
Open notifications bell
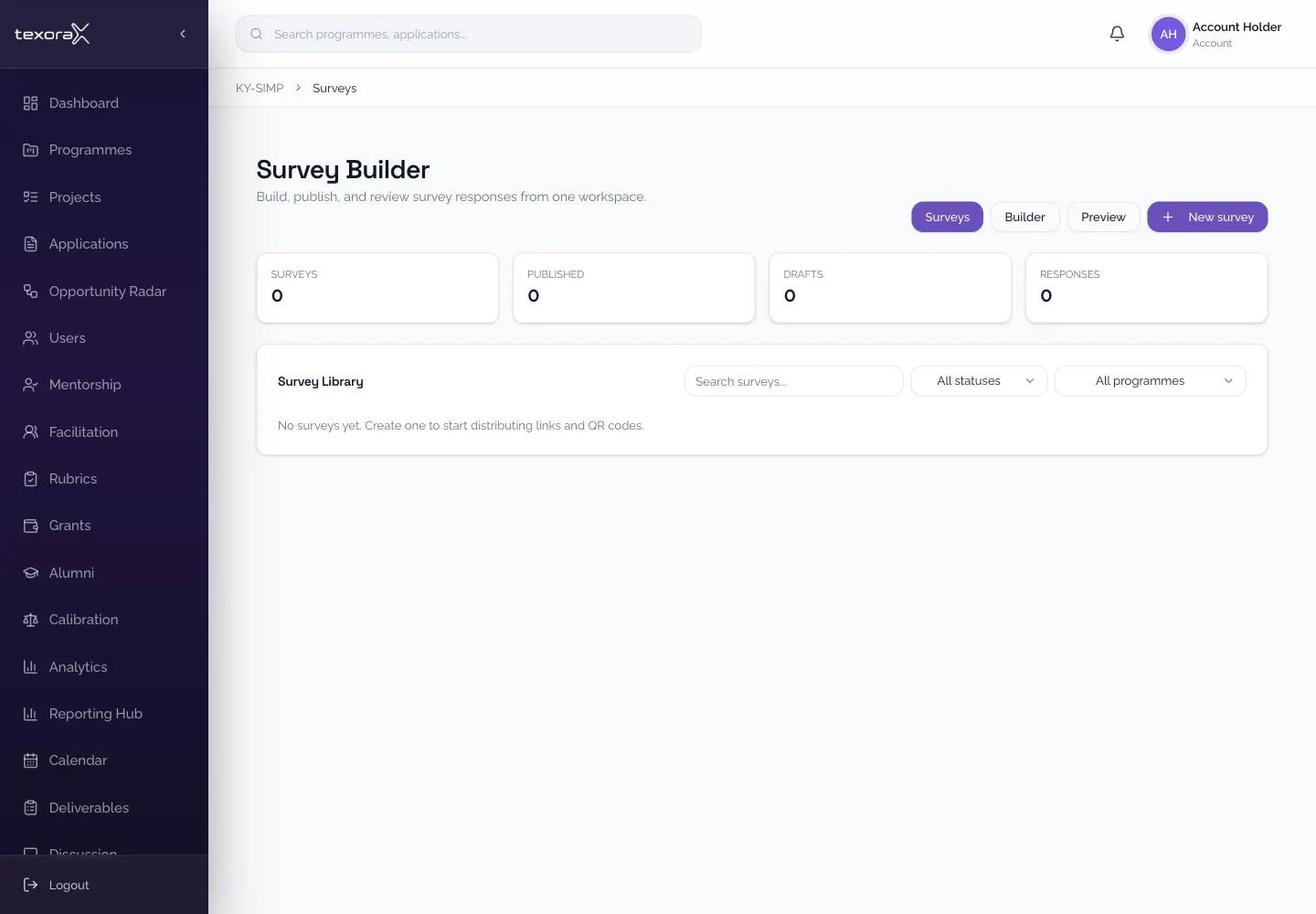click(1117, 34)
